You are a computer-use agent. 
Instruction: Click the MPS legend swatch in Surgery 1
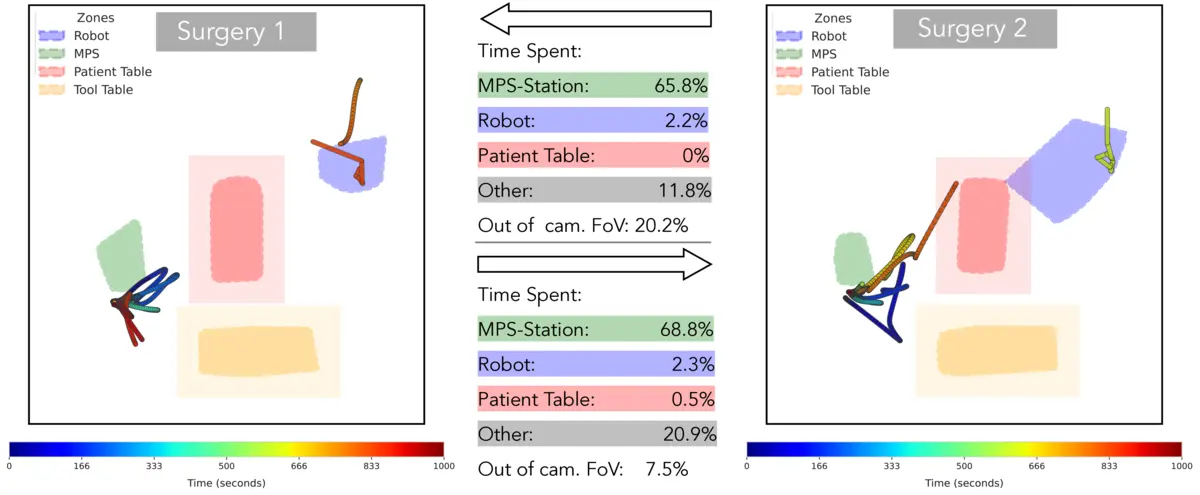[50, 54]
